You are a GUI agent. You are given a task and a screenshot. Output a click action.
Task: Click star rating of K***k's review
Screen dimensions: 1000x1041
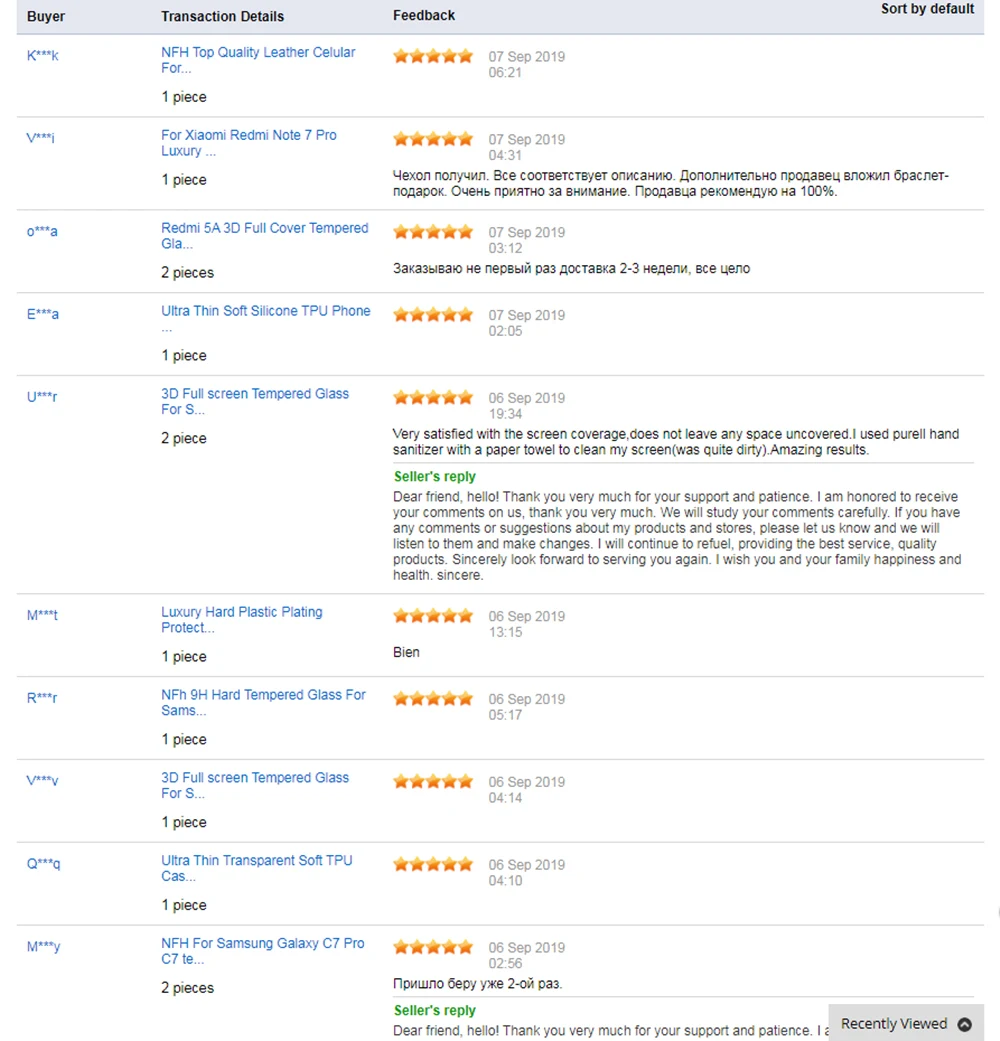click(433, 57)
